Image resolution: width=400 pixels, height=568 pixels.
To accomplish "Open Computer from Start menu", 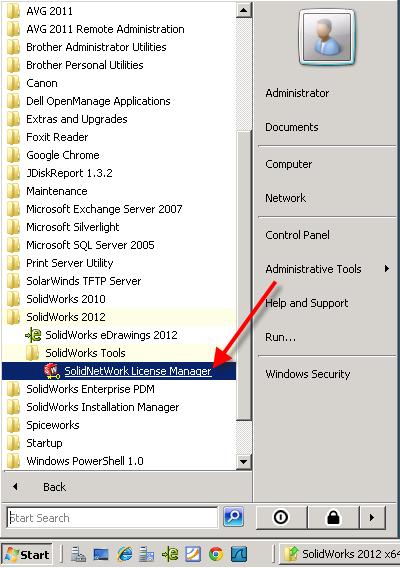I will click(x=288, y=164).
